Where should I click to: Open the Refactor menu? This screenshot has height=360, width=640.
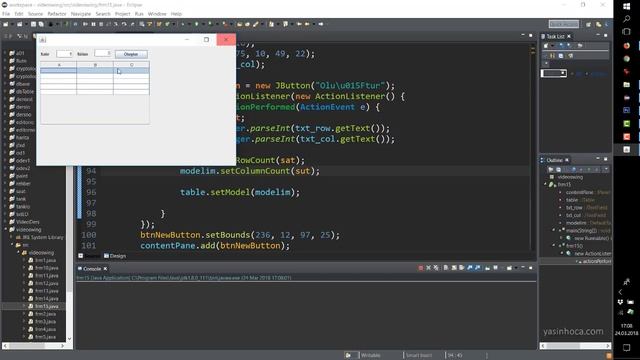[57, 14]
